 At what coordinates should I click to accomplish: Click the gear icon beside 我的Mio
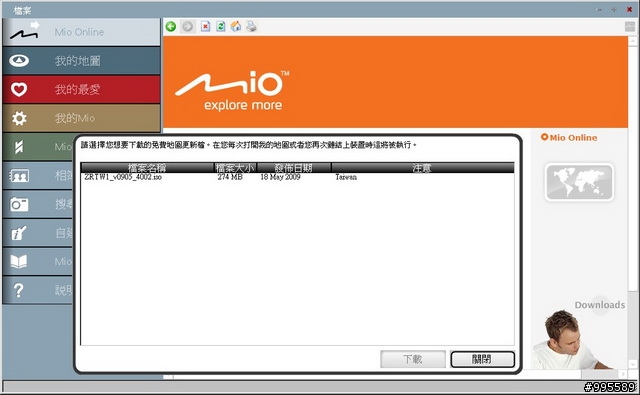(19, 118)
